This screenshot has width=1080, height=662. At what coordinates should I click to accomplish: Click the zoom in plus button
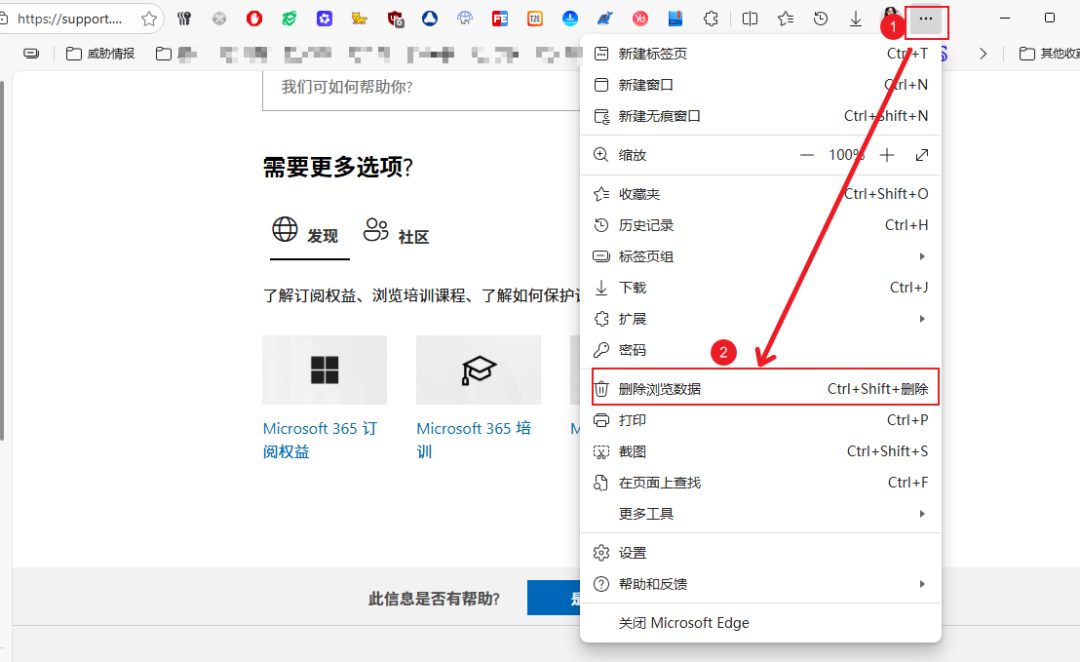[x=887, y=155]
